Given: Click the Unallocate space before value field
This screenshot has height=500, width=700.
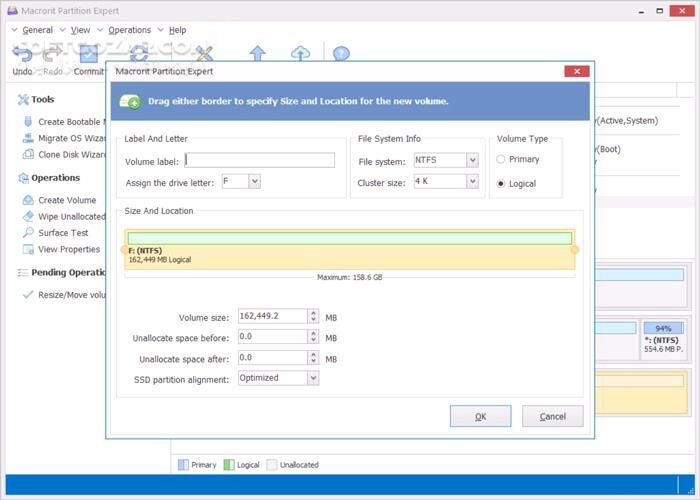Looking at the screenshot, I should [x=273, y=337].
